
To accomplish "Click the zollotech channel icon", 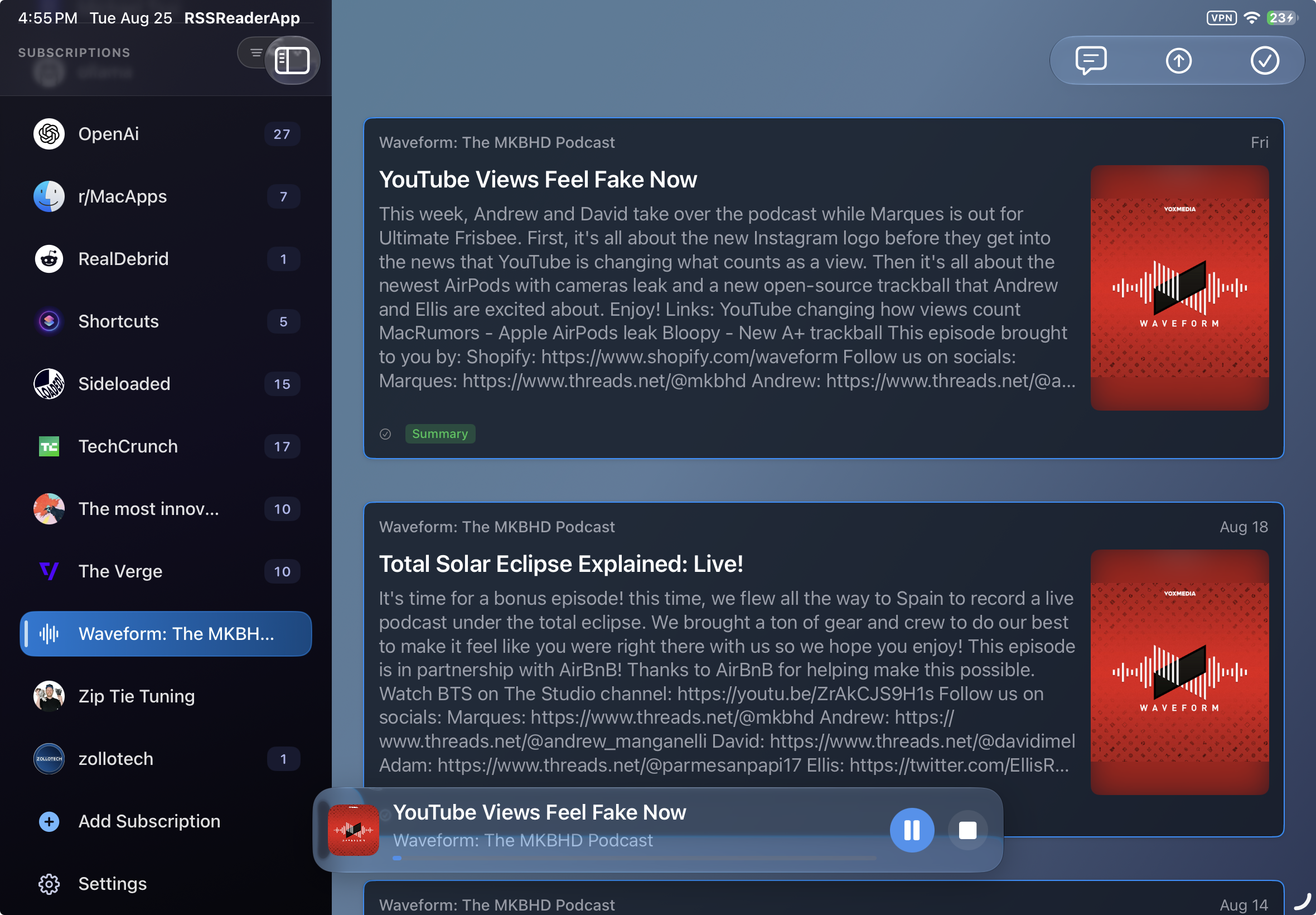I will point(49,759).
